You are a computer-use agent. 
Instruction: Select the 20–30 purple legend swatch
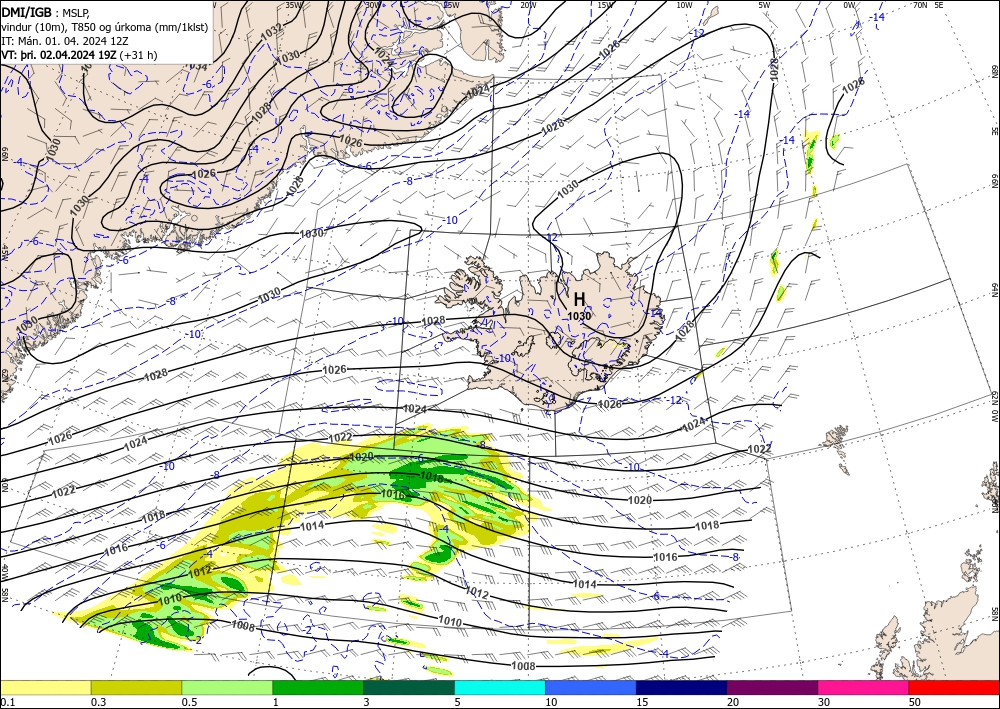tap(772, 687)
